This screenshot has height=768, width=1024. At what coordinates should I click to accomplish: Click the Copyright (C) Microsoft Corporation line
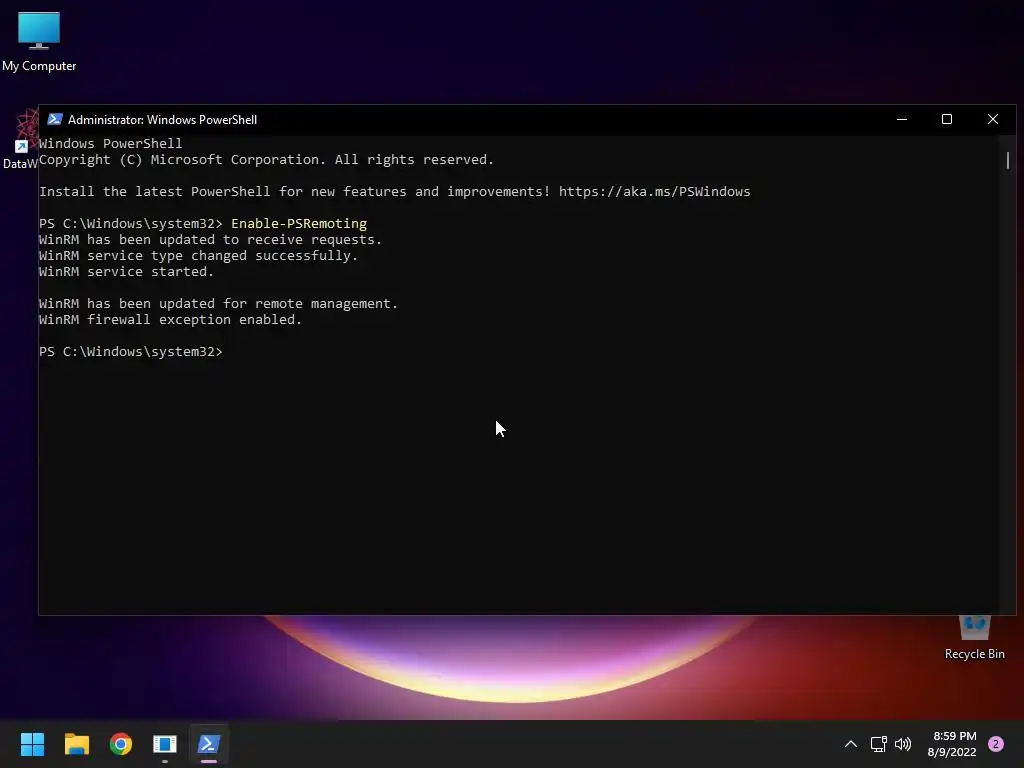266,159
